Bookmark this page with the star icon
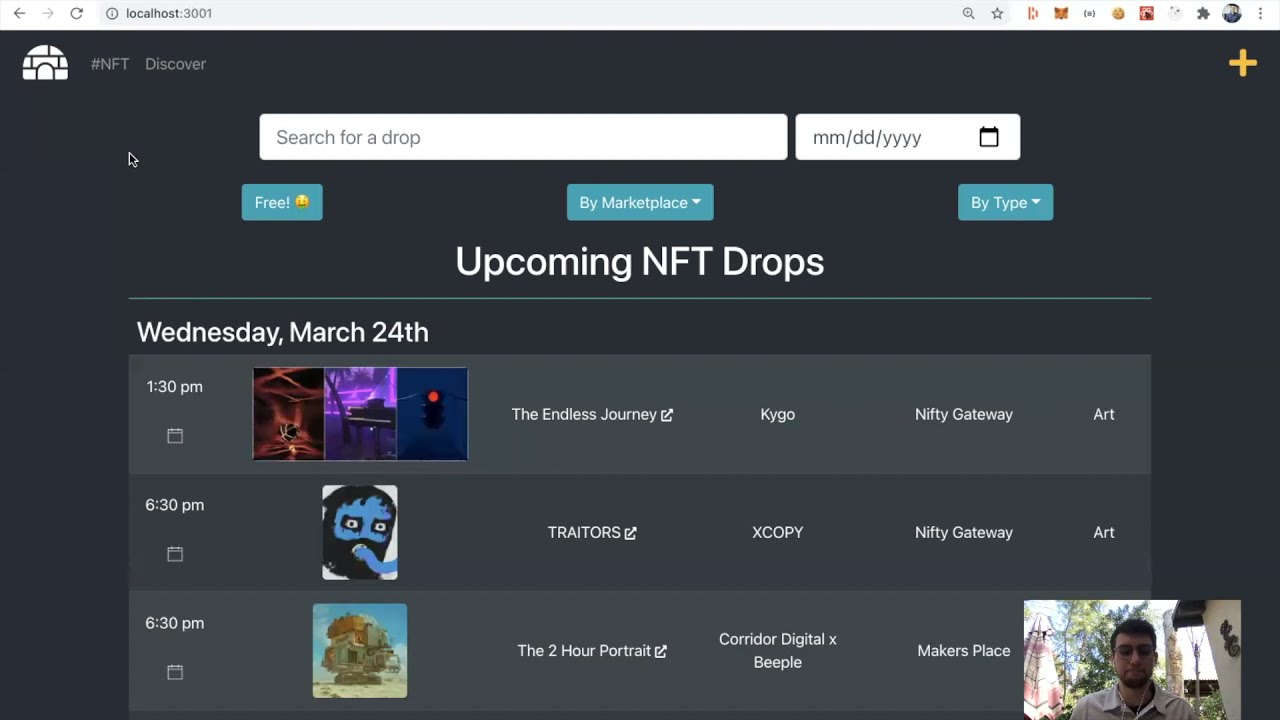 click(997, 13)
